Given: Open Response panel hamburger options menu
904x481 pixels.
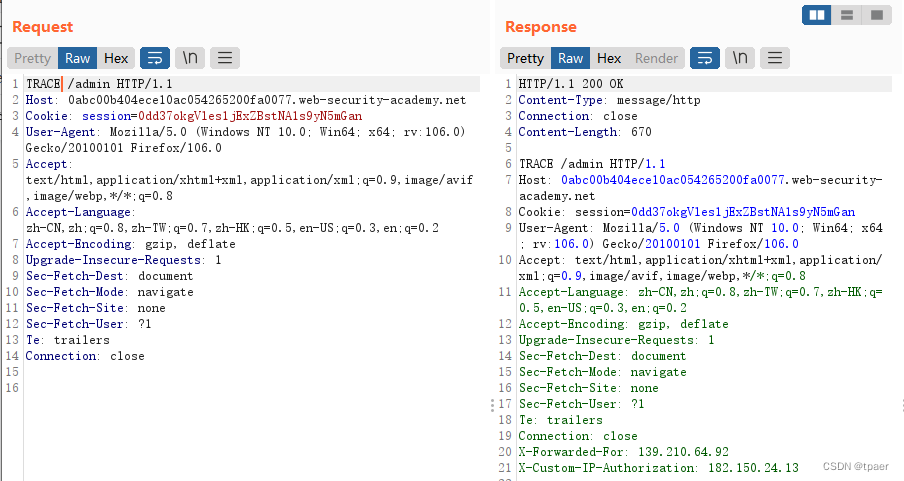Looking at the screenshot, I should point(775,58).
